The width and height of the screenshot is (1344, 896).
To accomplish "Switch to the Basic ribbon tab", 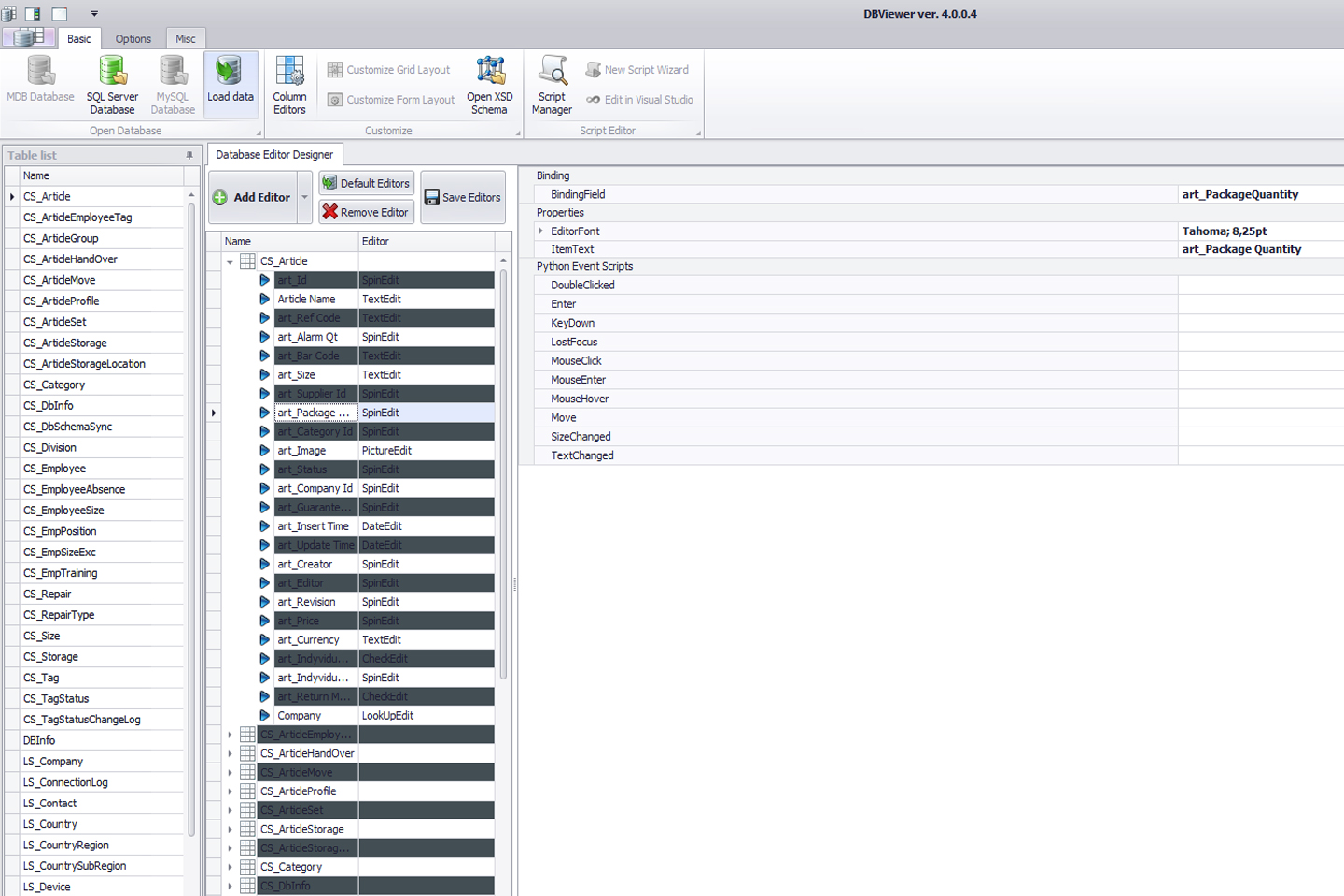I will coord(79,38).
